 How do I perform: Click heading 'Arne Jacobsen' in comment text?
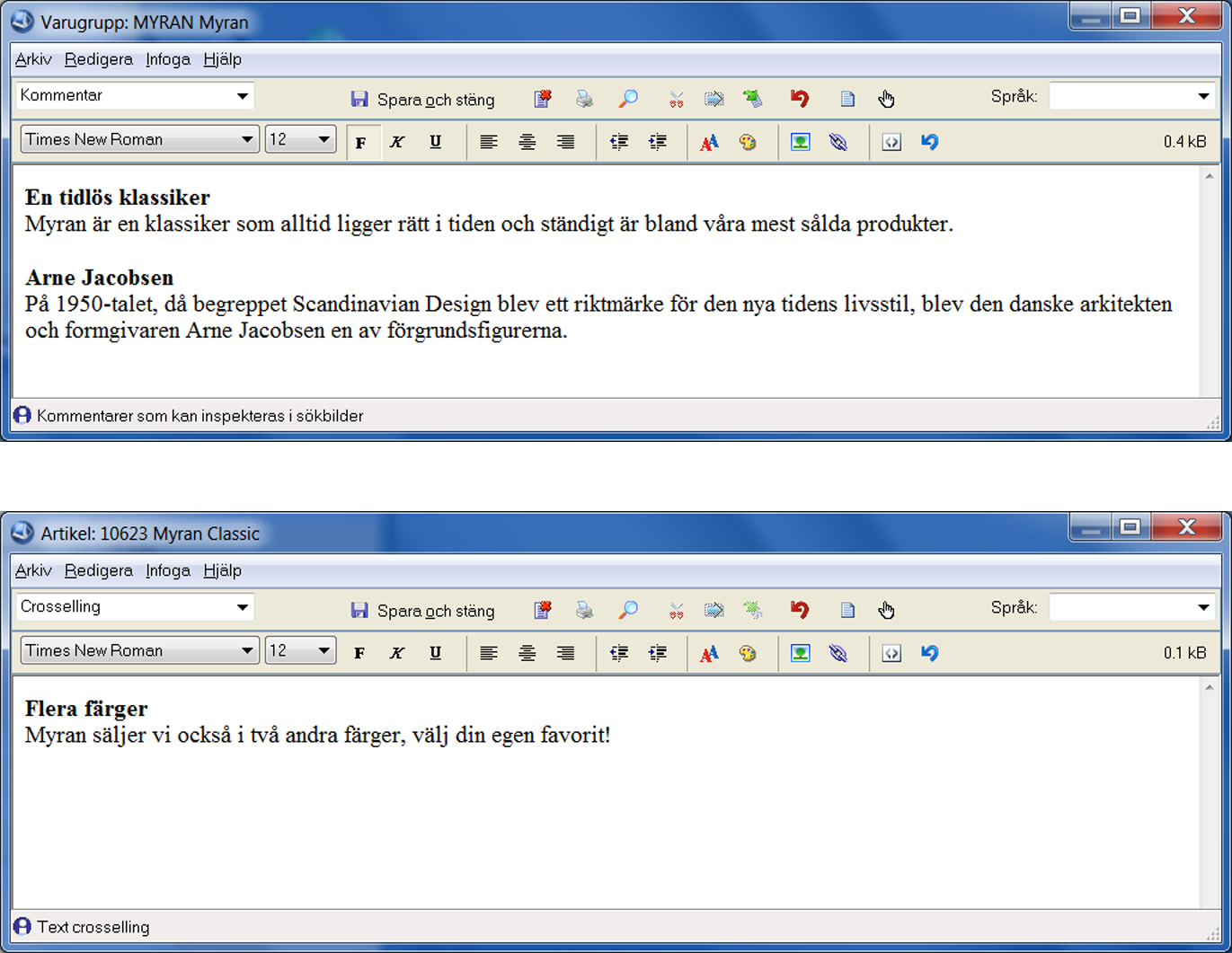(99, 277)
